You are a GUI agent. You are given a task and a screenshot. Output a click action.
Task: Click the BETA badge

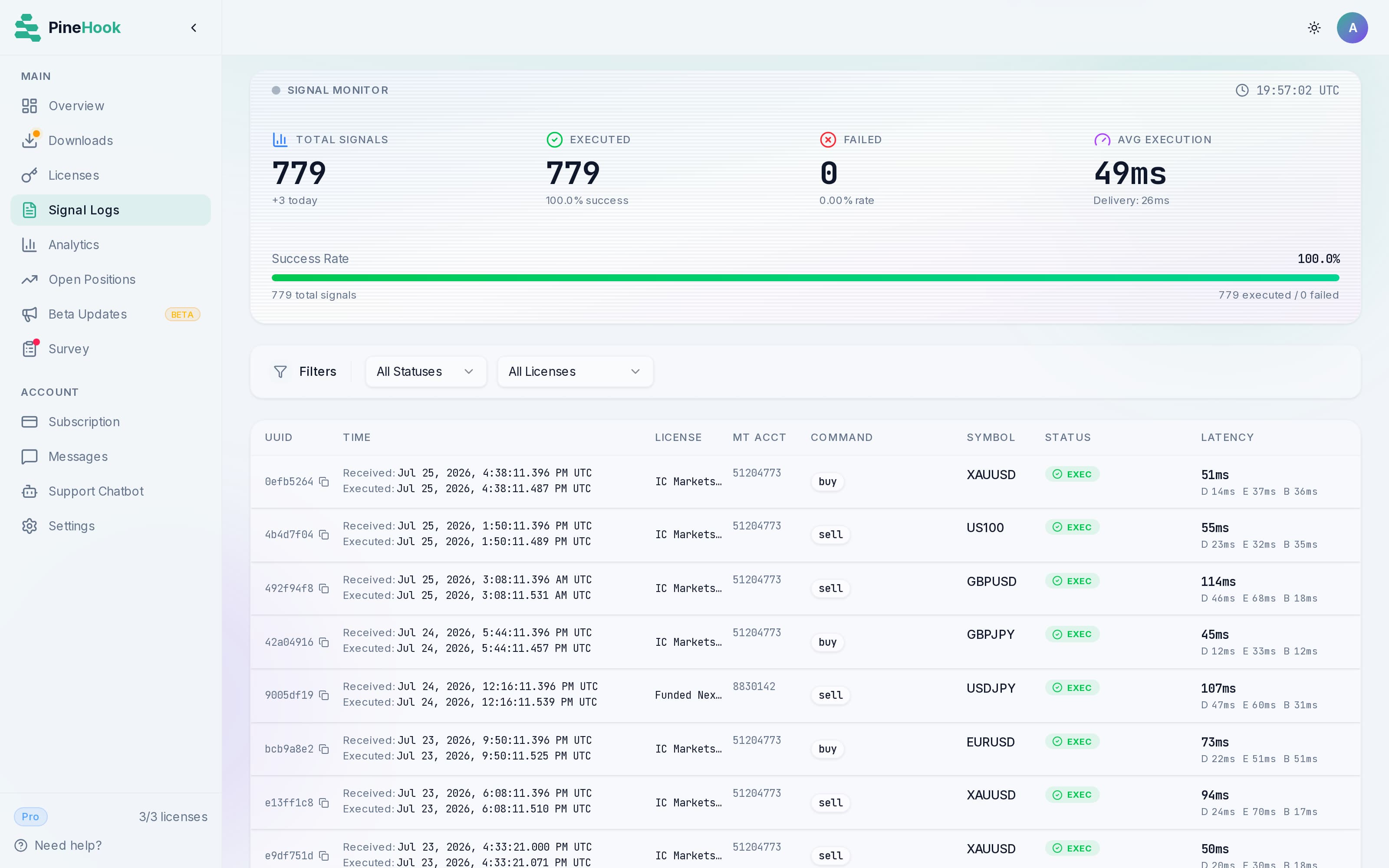pos(182,315)
